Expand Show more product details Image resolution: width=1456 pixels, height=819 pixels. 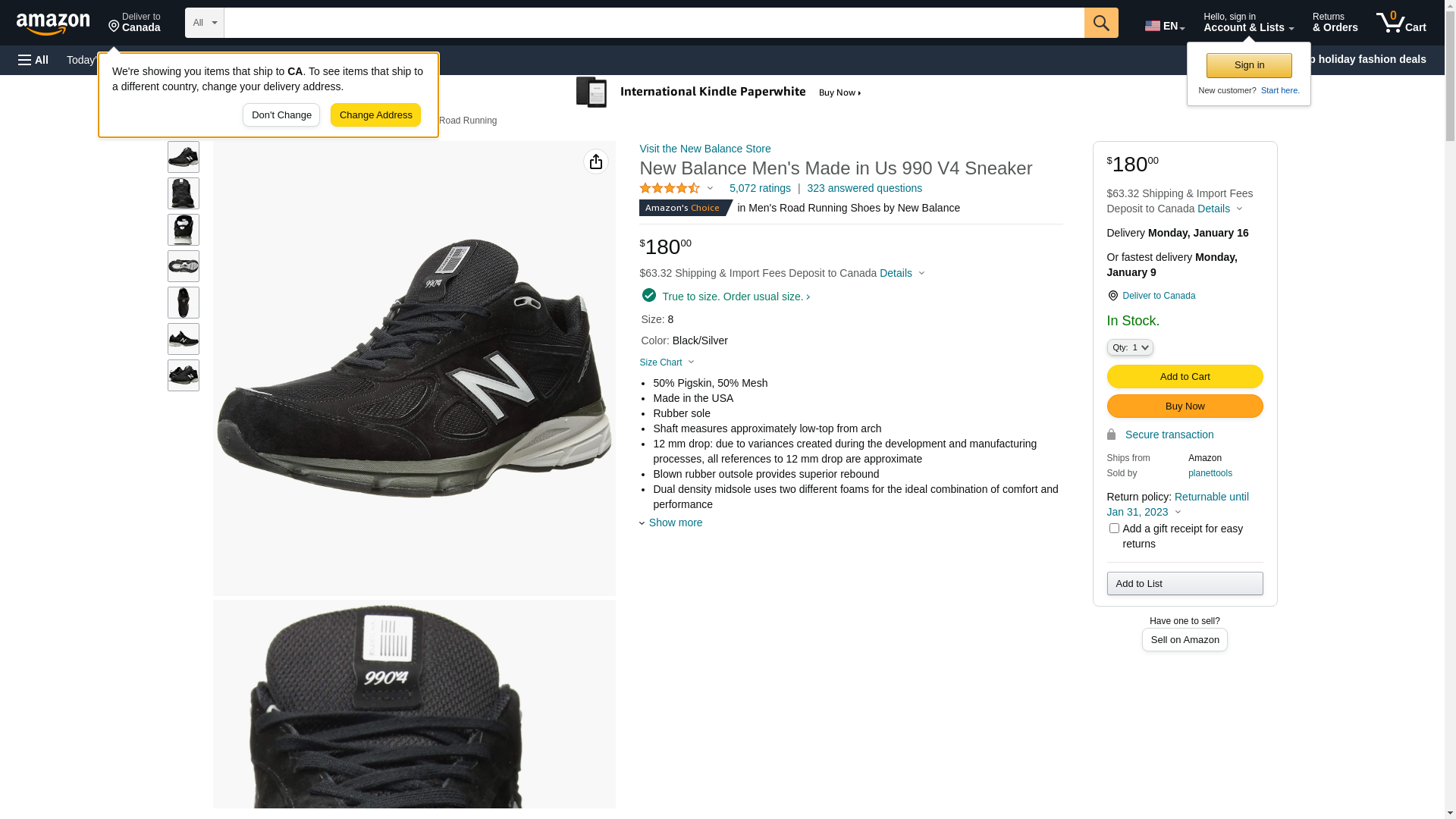pos(674,522)
